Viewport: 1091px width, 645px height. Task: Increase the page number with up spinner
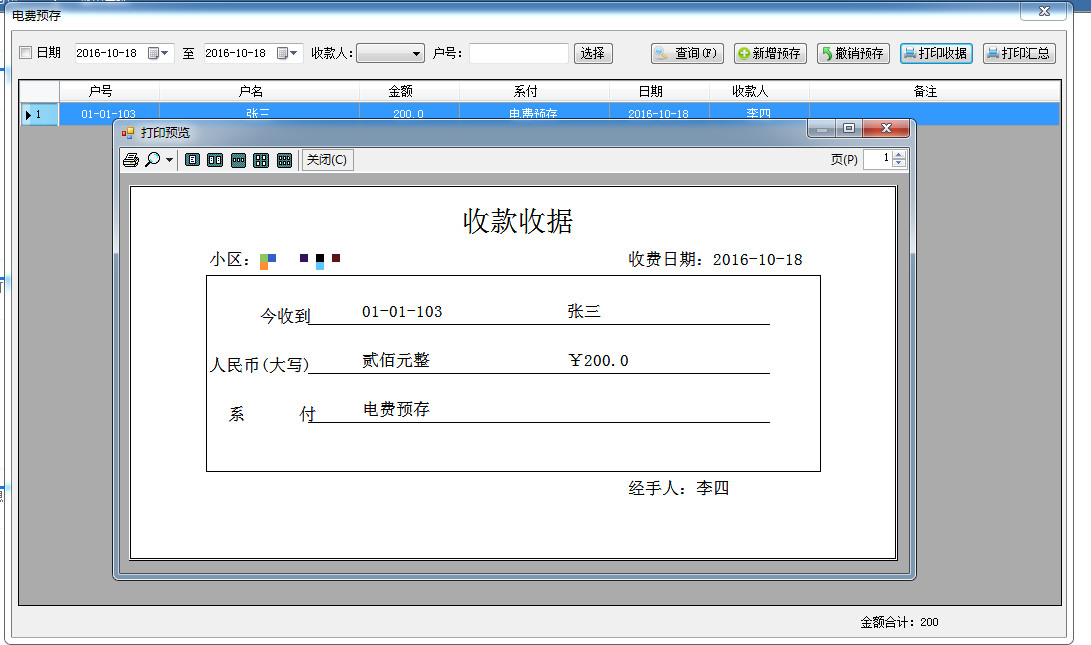(x=899, y=155)
